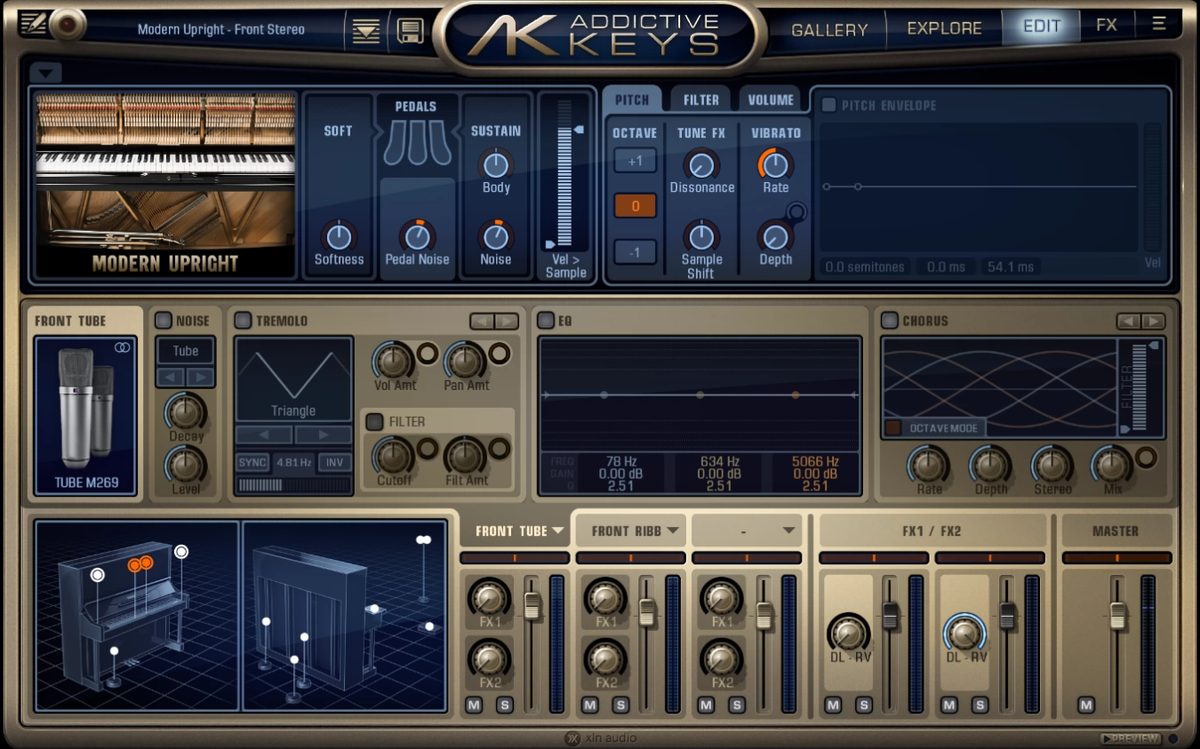Click the highlighted orange mic position on piano
This screenshot has height=749, width=1200.
coord(139,564)
